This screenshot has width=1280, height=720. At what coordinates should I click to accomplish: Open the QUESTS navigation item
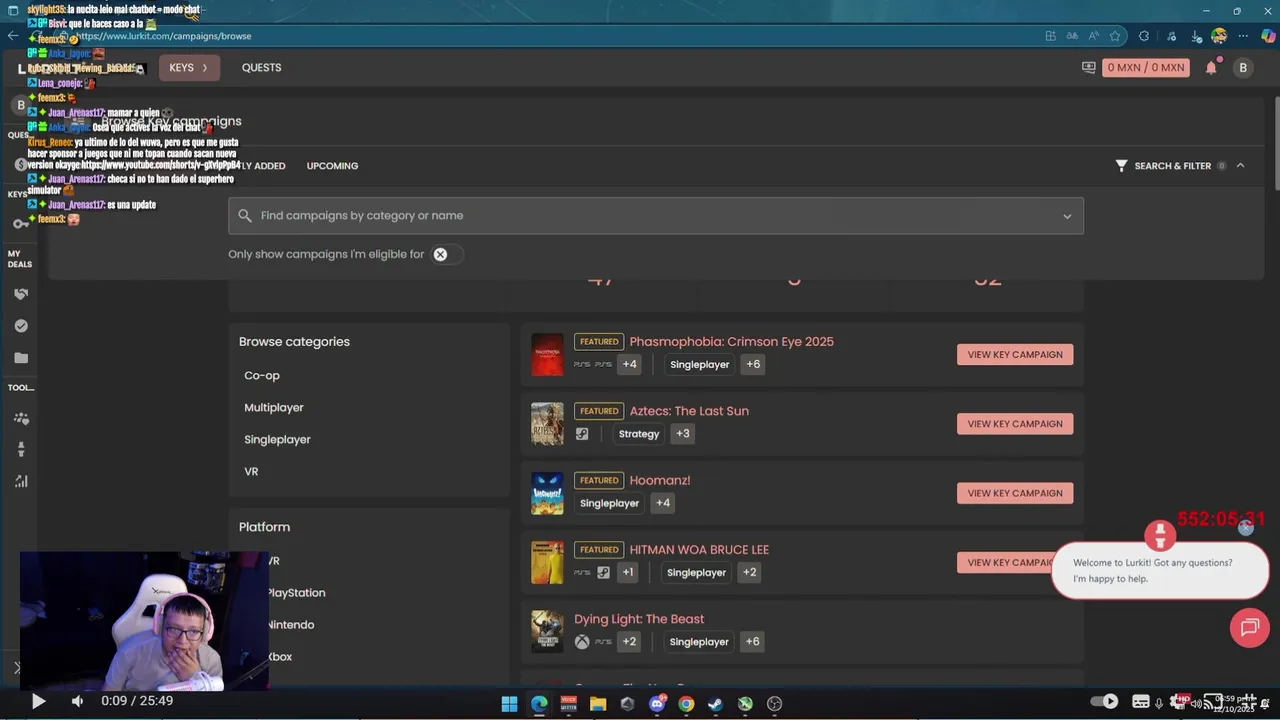pos(261,68)
